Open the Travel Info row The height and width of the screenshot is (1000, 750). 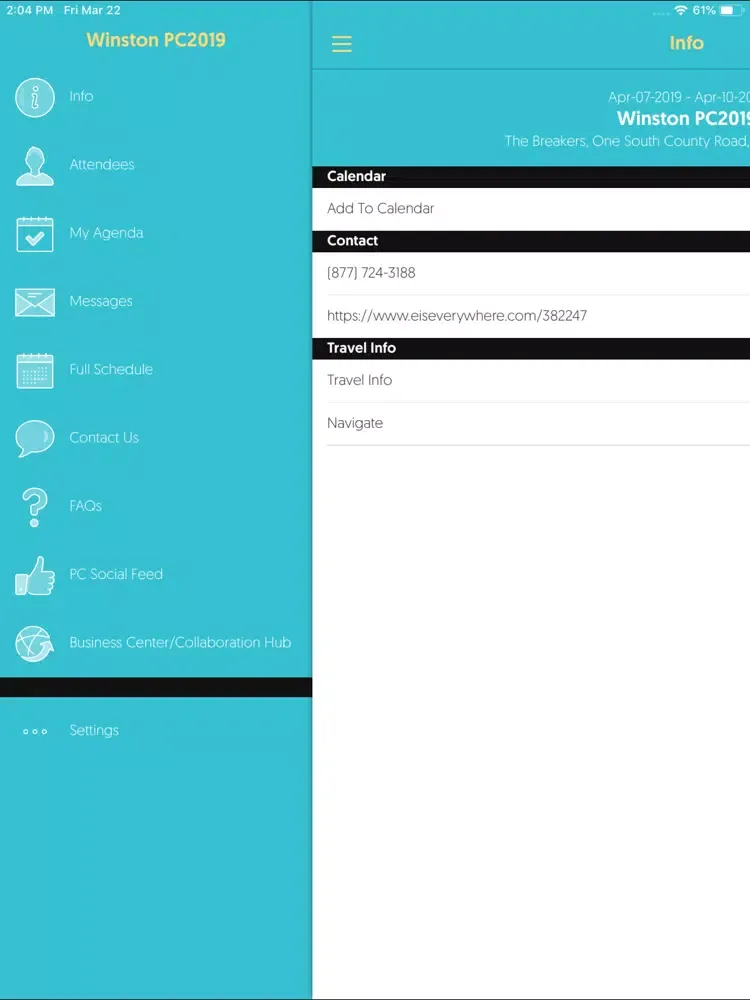tap(531, 381)
